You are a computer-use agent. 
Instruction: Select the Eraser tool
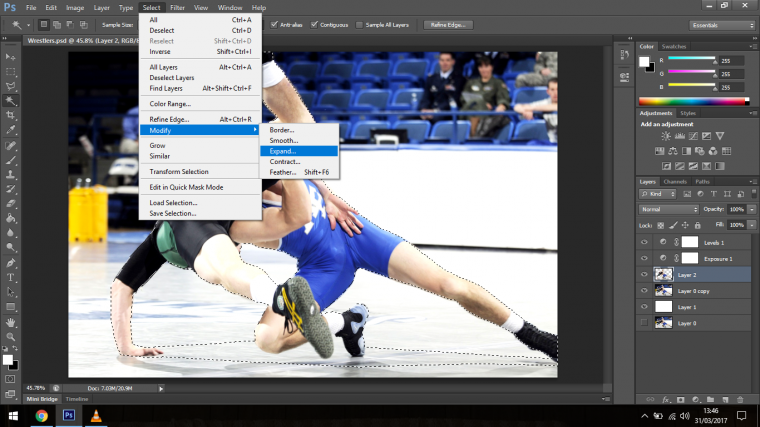coord(11,204)
